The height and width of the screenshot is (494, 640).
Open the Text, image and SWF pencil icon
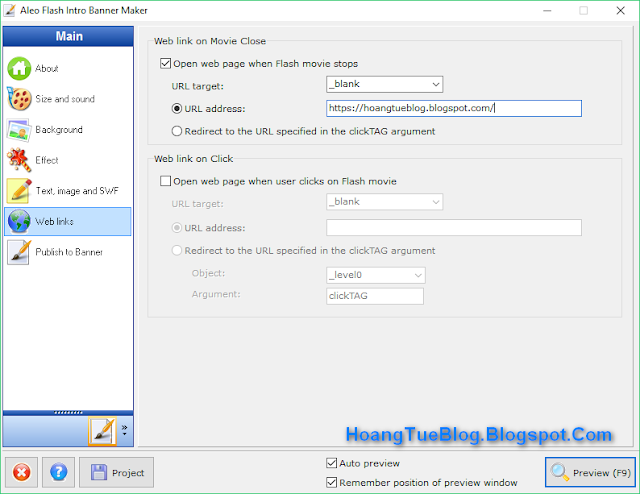tap(19, 191)
